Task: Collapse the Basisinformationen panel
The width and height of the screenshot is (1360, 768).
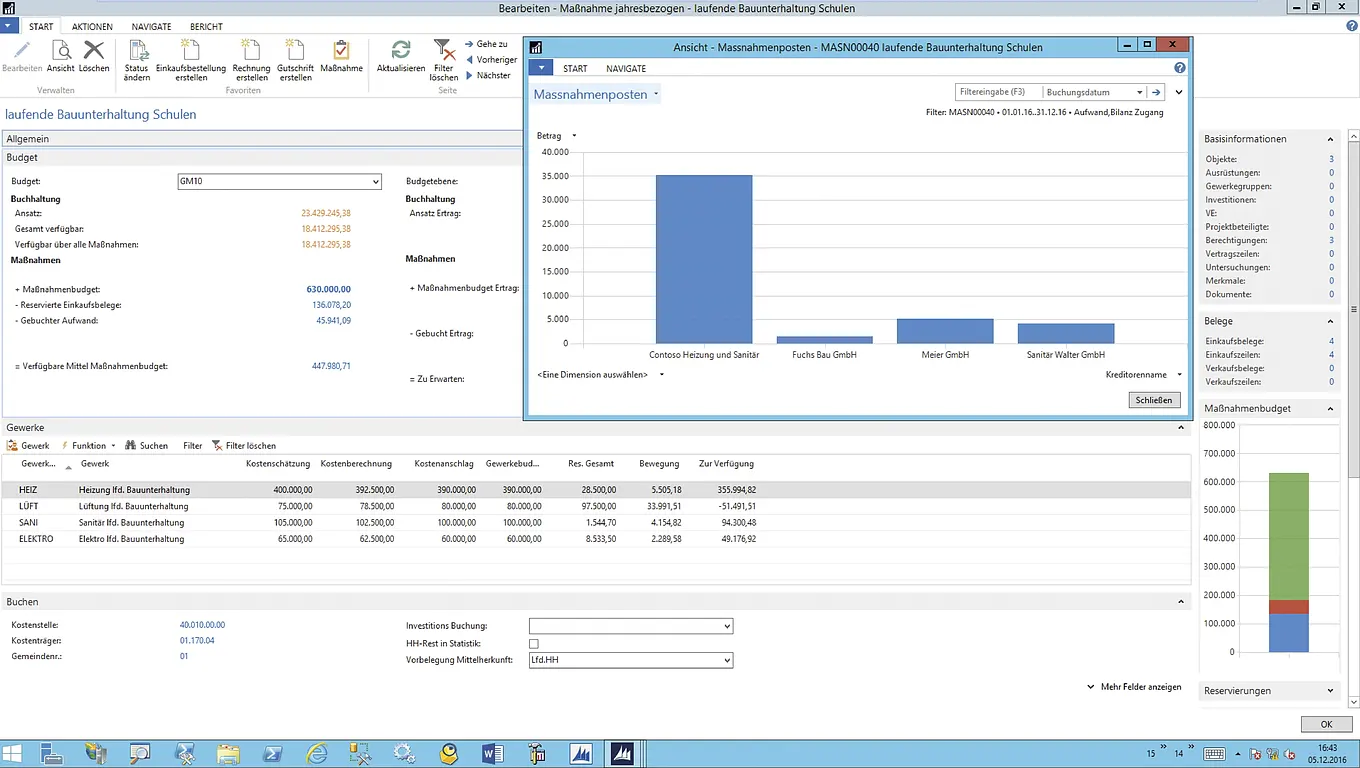Action: (1330, 139)
